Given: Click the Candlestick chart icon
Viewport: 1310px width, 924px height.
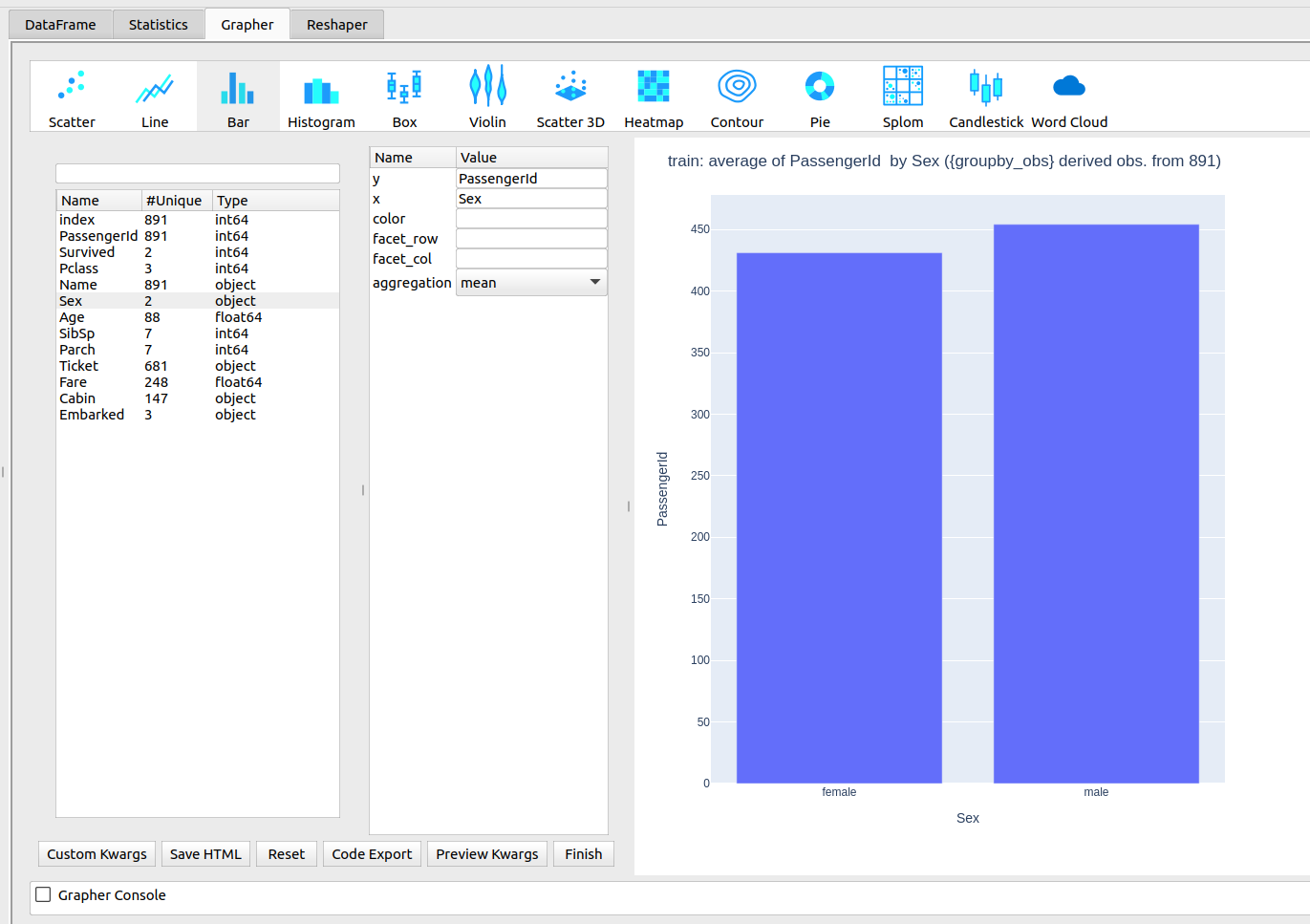Looking at the screenshot, I should (986, 97).
